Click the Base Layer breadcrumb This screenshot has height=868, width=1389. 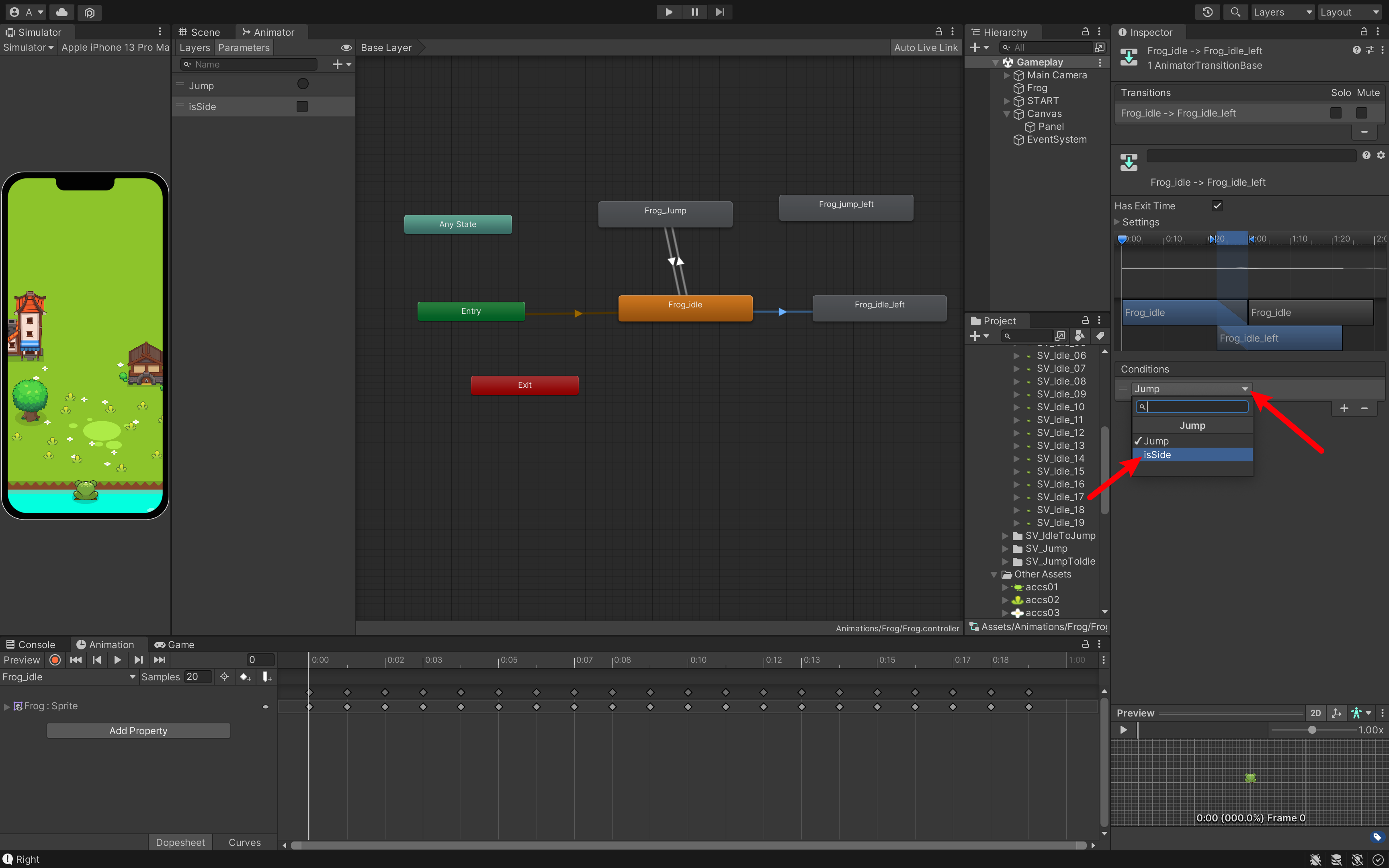pyautogui.click(x=386, y=48)
